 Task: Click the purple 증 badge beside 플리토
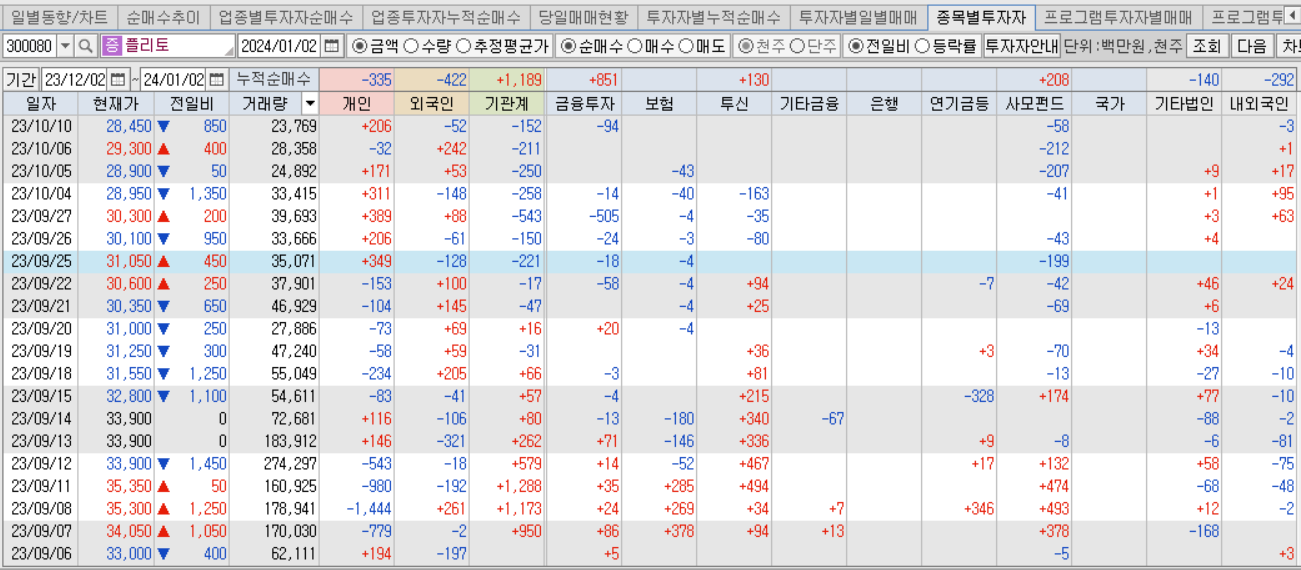point(110,46)
